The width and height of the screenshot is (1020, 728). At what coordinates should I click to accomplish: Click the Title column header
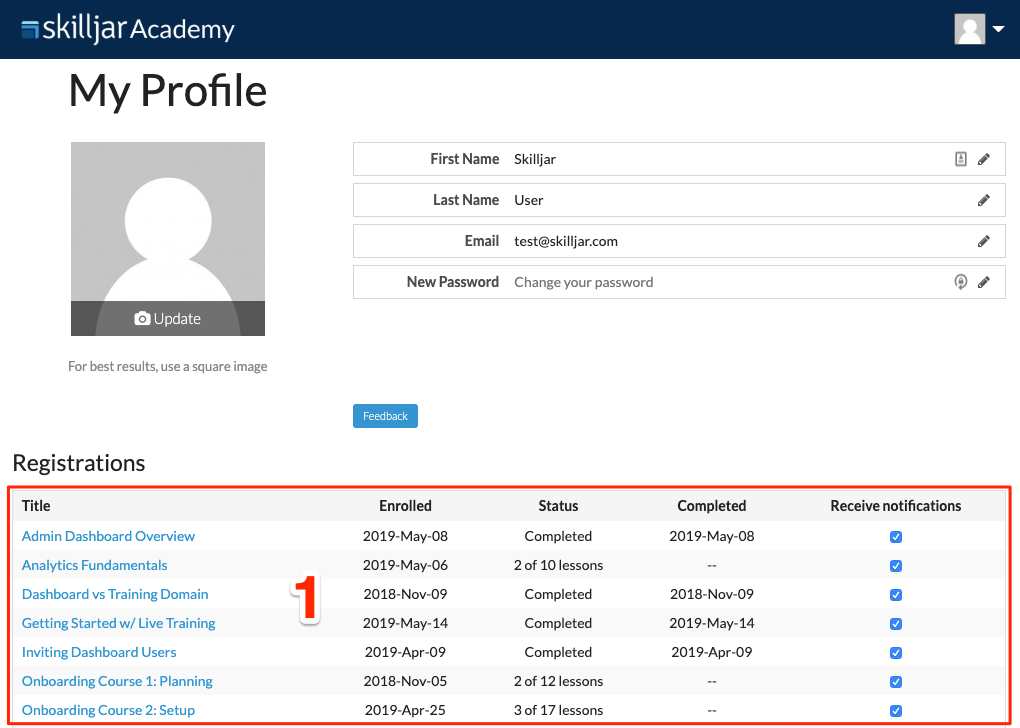click(36, 506)
